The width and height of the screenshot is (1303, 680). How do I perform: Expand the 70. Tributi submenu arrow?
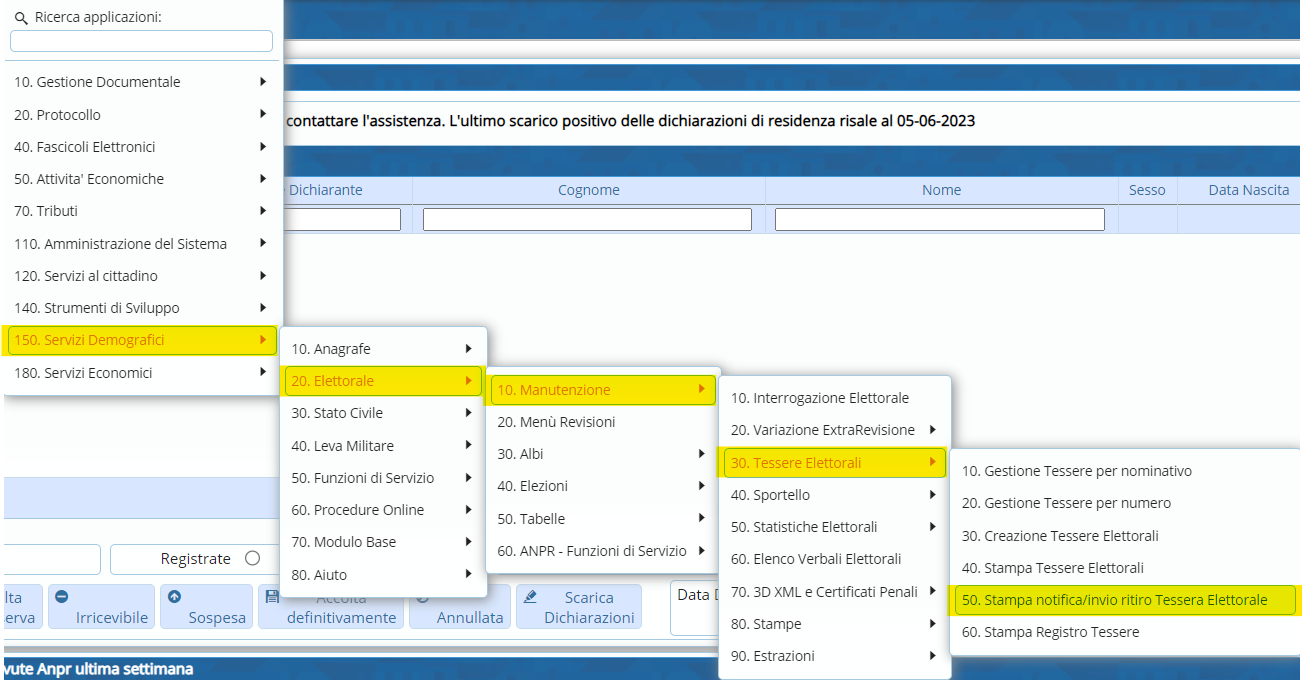[x=262, y=211]
